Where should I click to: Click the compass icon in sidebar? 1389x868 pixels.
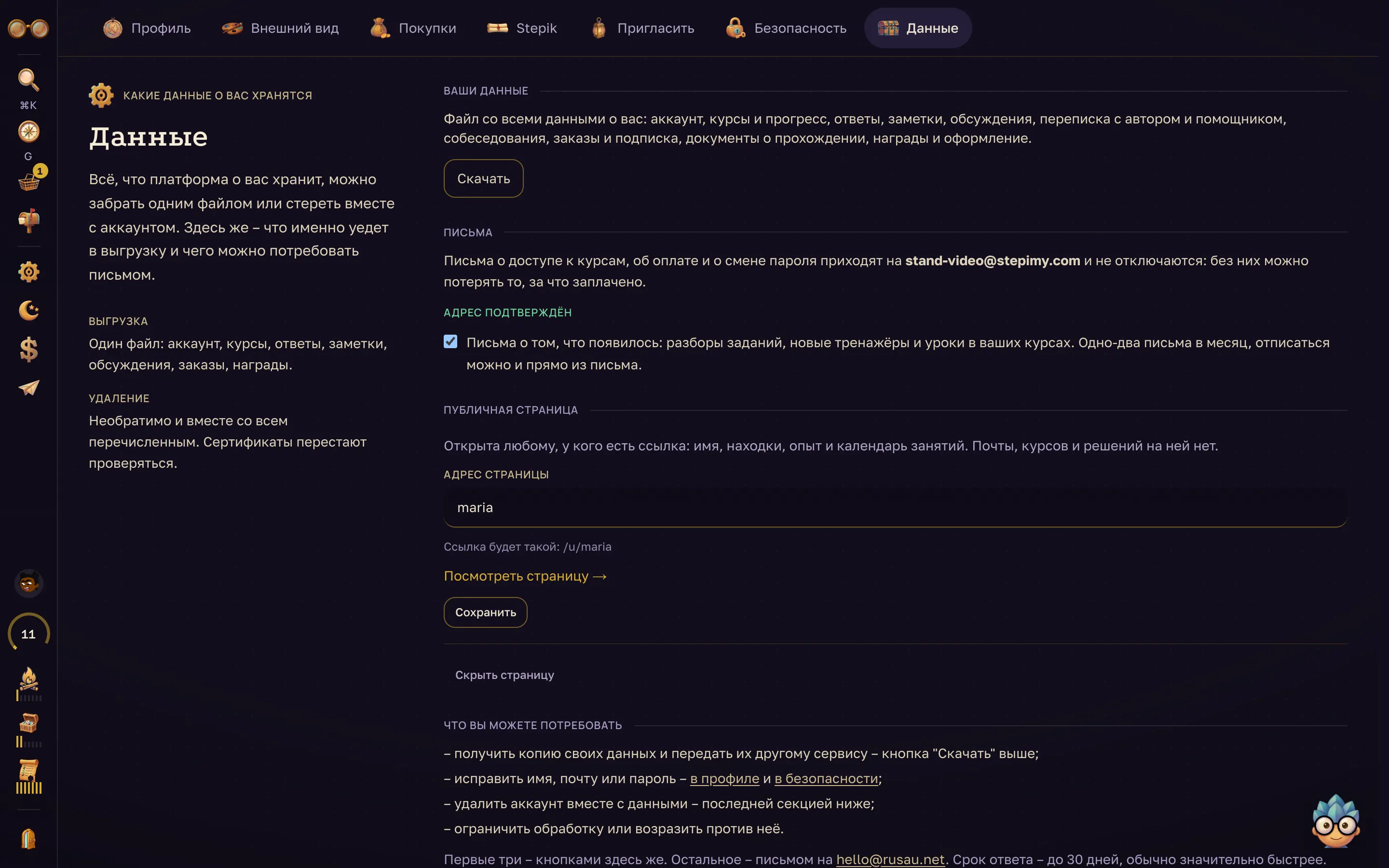pyautogui.click(x=28, y=132)
